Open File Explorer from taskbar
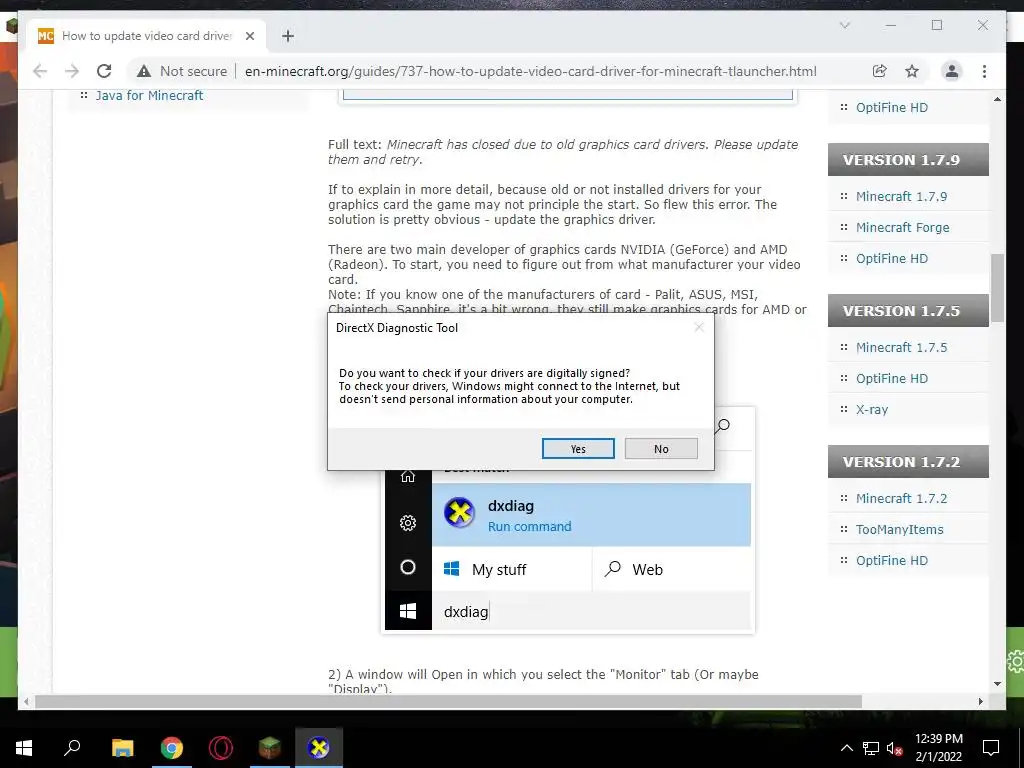 [122, 748]
